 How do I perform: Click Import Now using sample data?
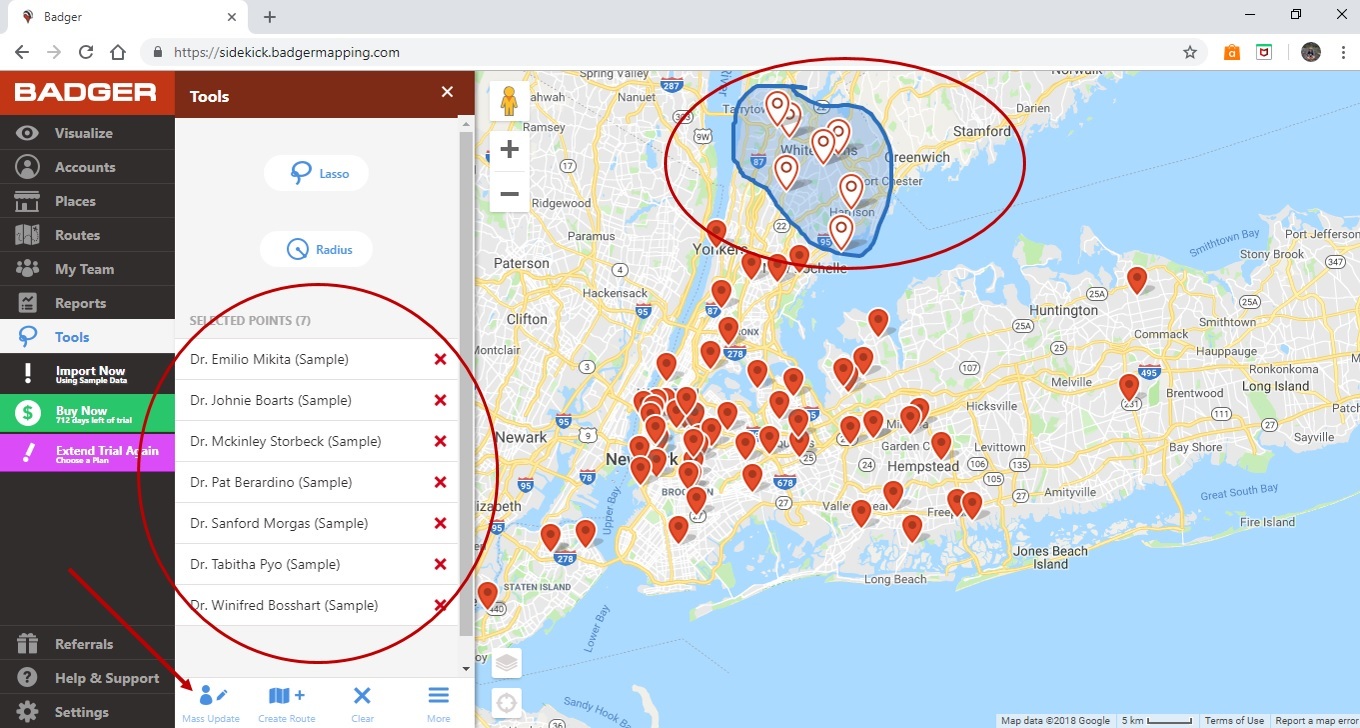[87, 374]
